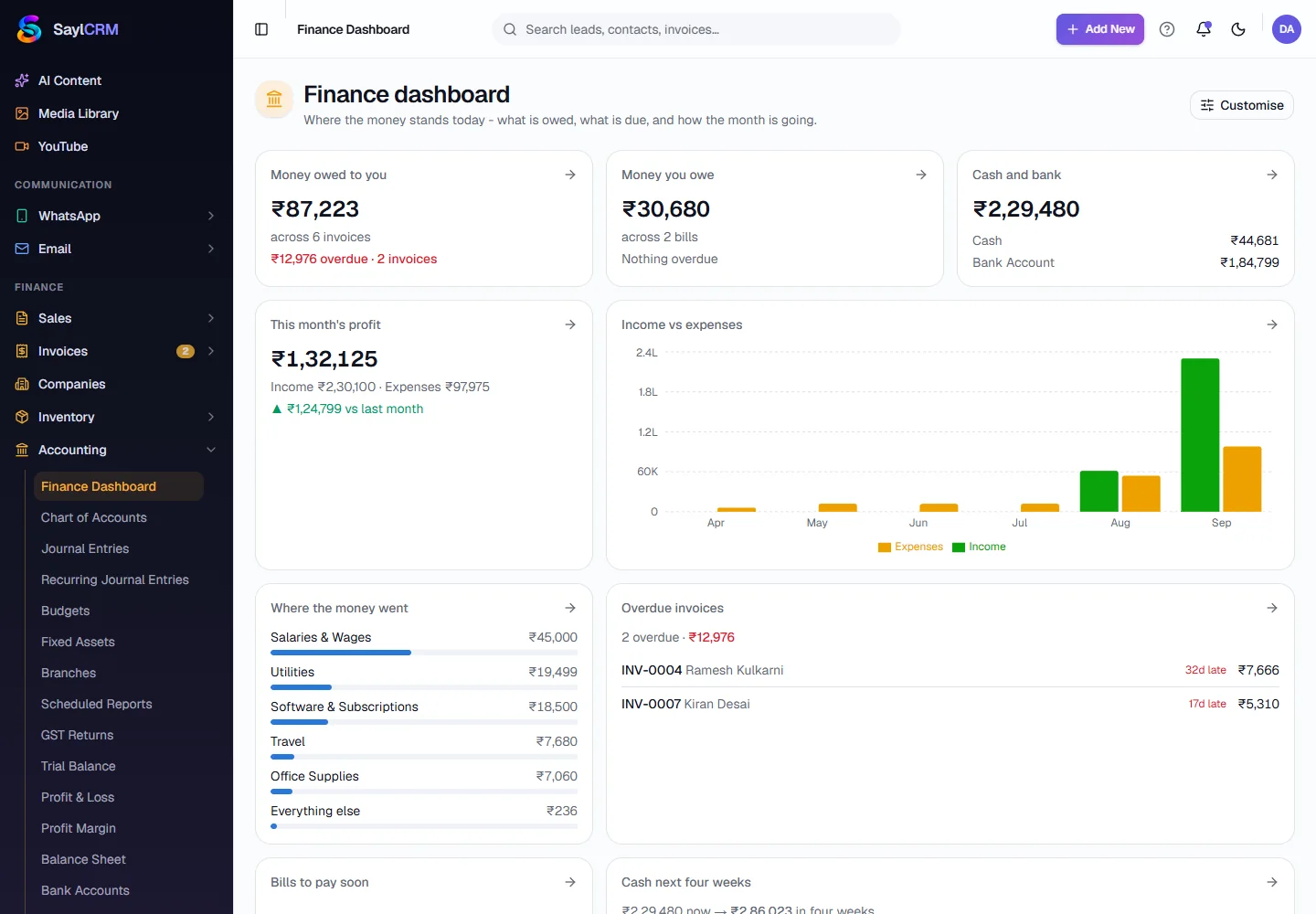The height and width of the screenshot is (914, 1316).
Task: Click ₹12,976 overdue · 2 invoices link
Action: click(354, 259)
